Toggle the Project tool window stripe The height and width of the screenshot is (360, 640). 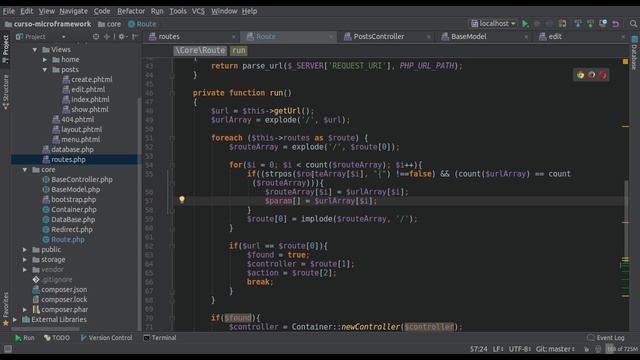(5, 49)
